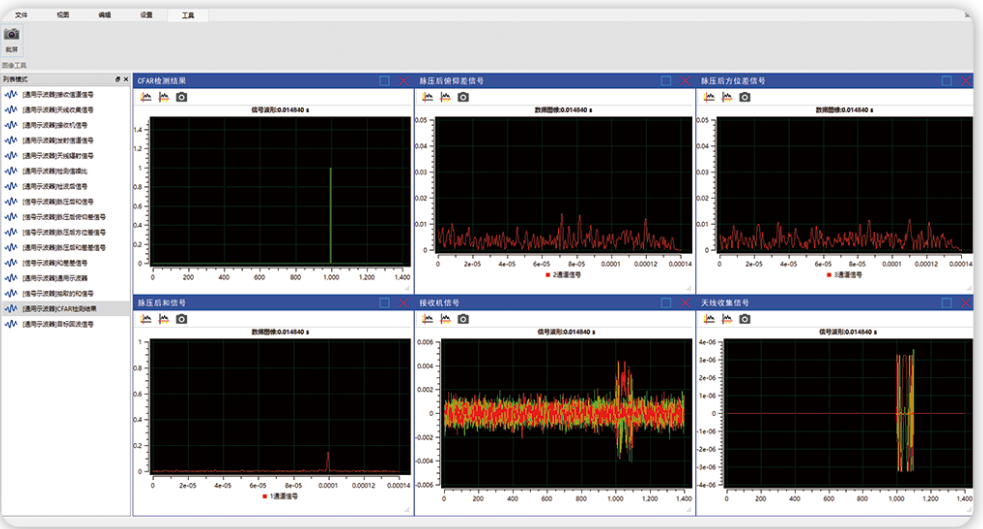The image size is (983, 529).
Task: Open the 文件 menu
Action: tap(21, 14)
